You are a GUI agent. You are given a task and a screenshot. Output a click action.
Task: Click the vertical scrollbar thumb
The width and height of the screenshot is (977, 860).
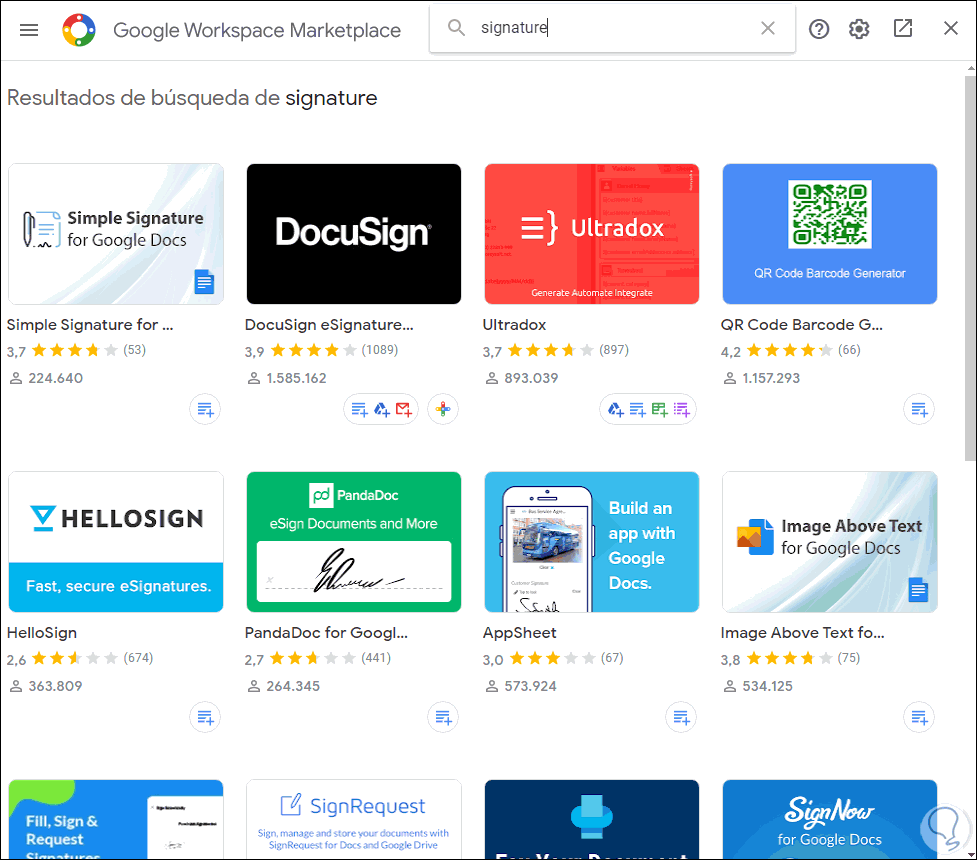970,268
